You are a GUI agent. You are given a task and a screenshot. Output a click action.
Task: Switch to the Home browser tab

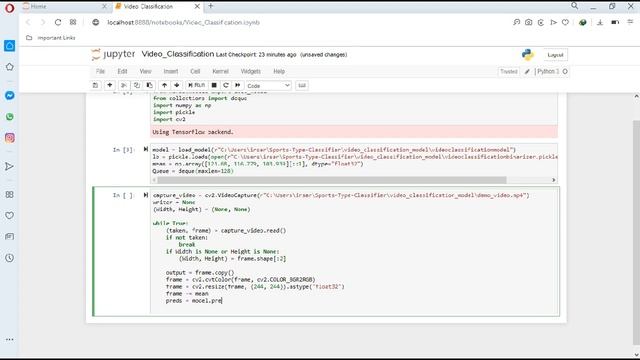point(65,6)
